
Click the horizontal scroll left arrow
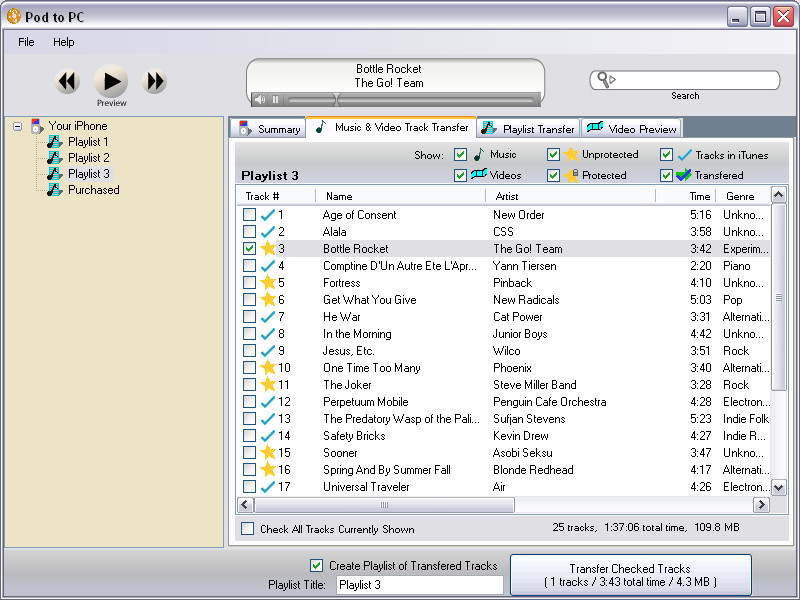point(245,505)
